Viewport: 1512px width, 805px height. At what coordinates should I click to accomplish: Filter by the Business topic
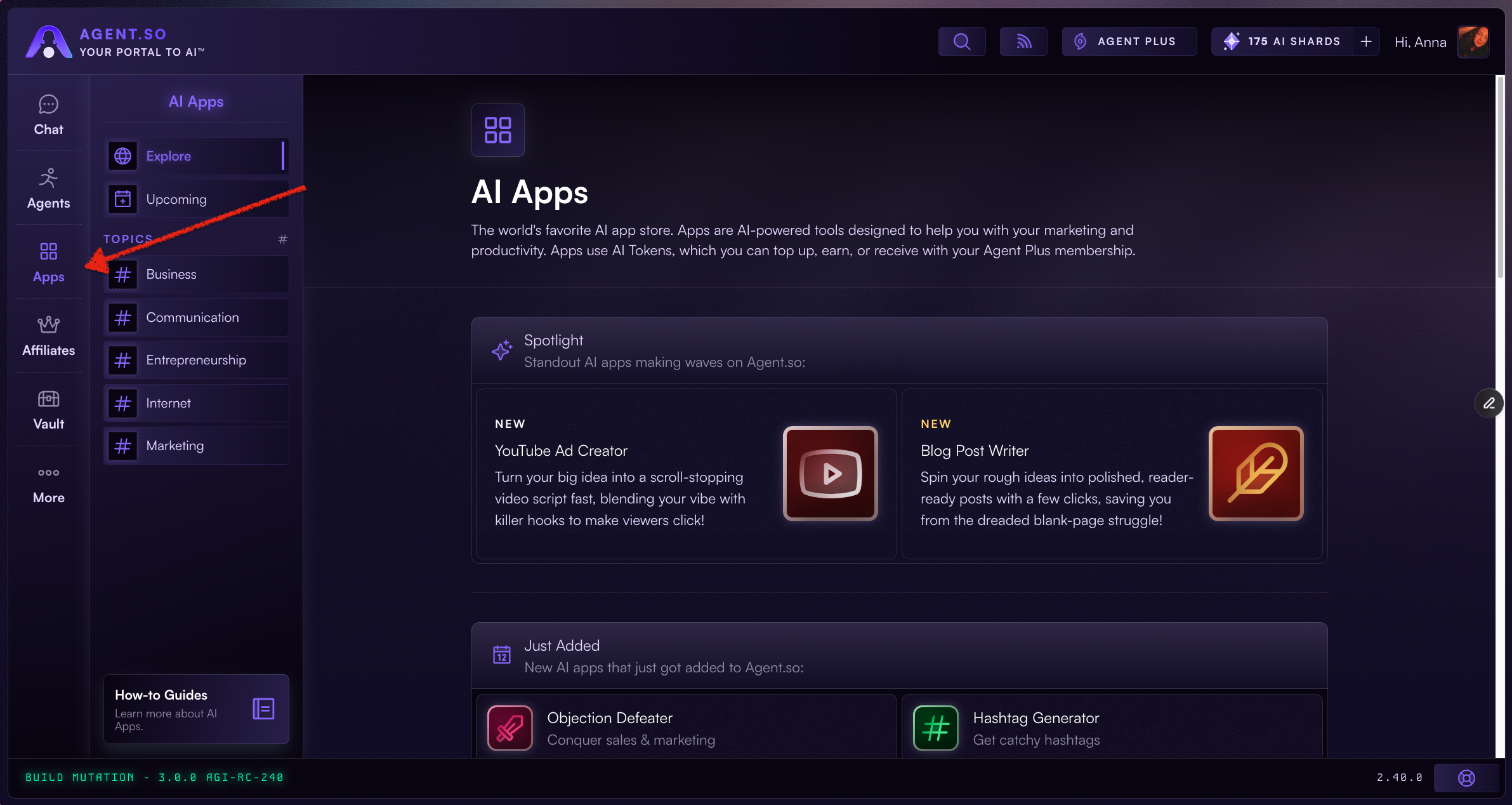pos(195,274)
